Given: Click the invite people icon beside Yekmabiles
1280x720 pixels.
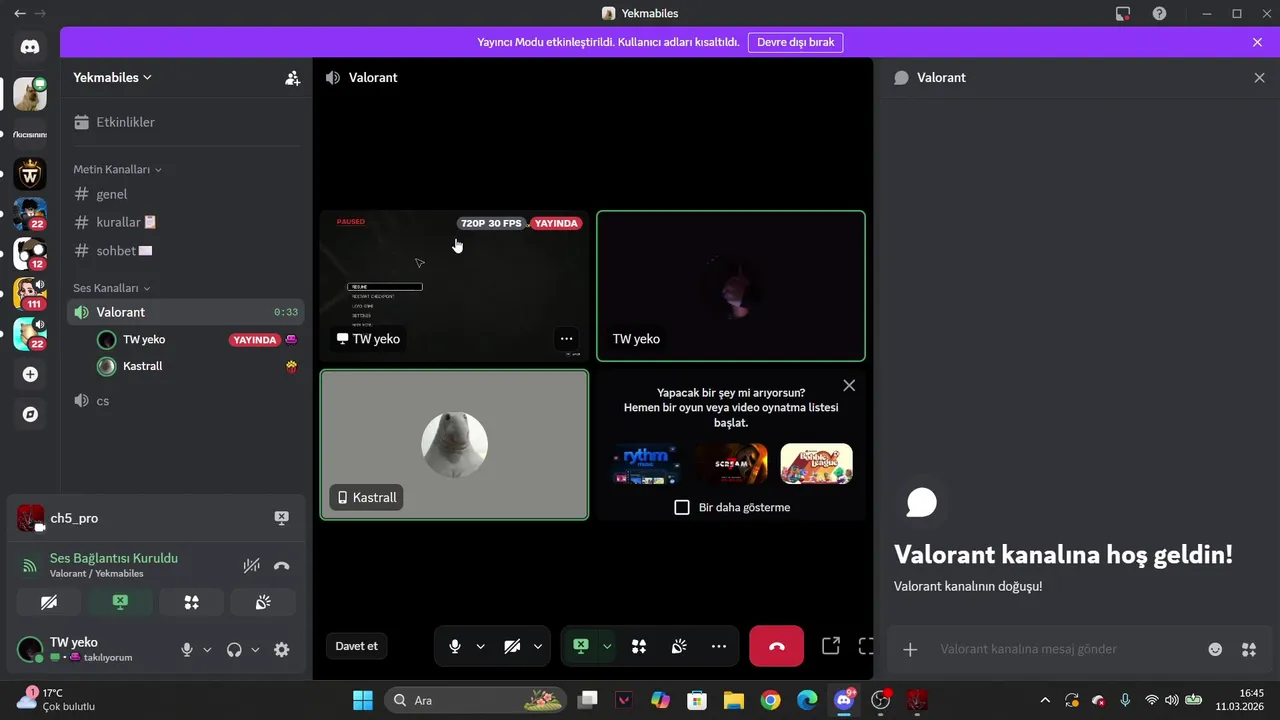Looking at the screenshot, I should pyautogui.click(x=292, y=78).
